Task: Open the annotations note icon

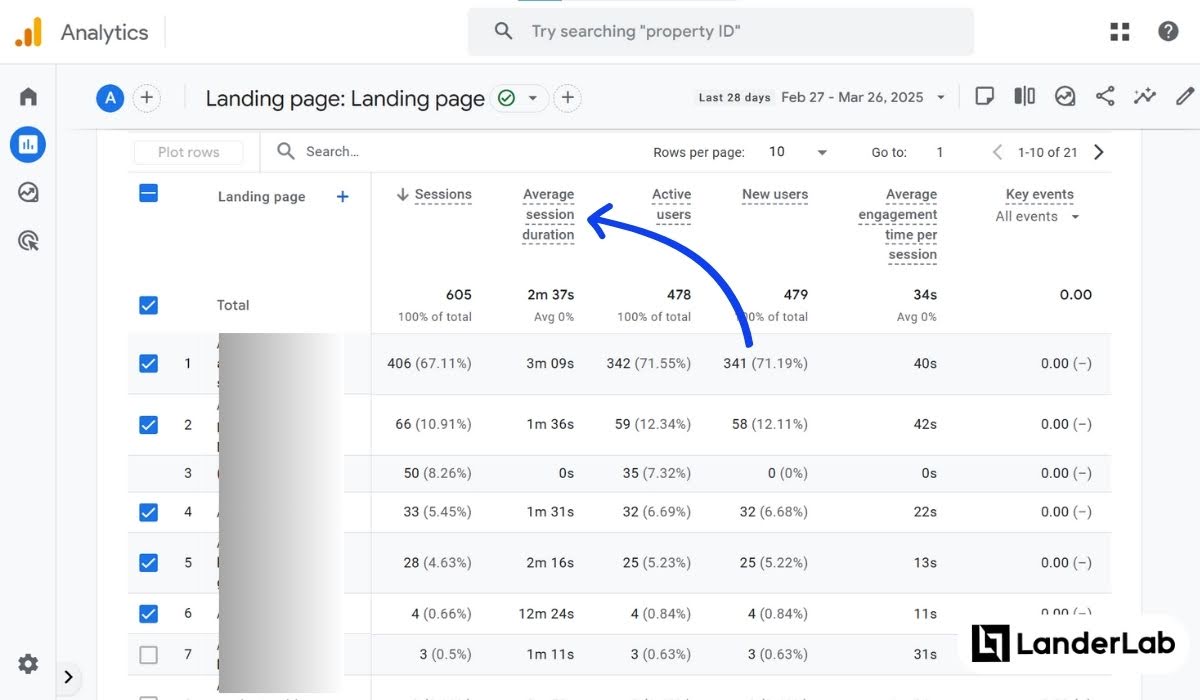Action: tap(985, 96)
